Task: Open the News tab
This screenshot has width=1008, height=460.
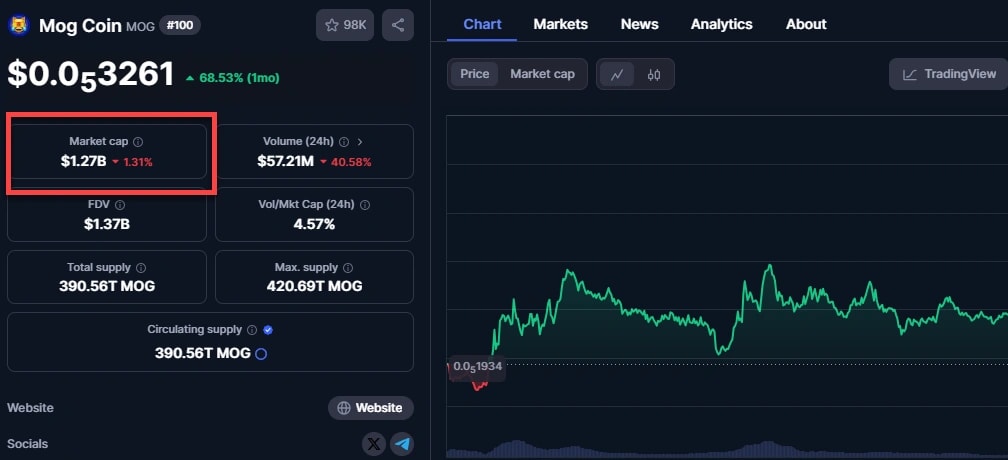Action: pos(640,24)
